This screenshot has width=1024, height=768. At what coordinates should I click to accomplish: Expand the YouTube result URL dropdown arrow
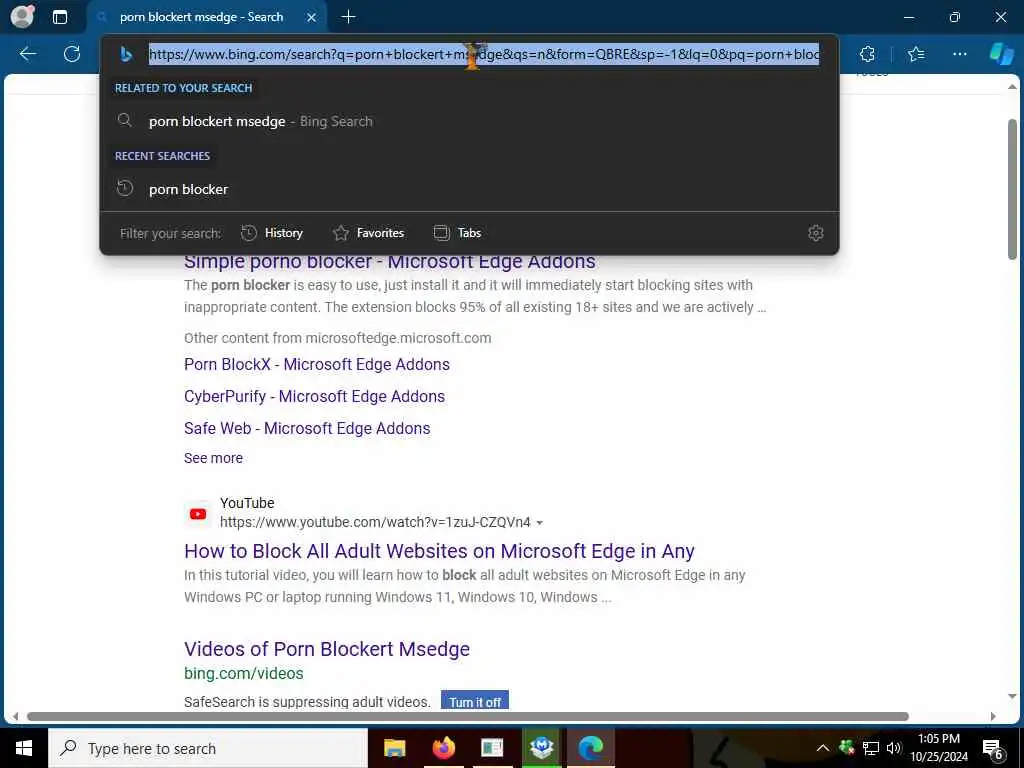(539, 523)
